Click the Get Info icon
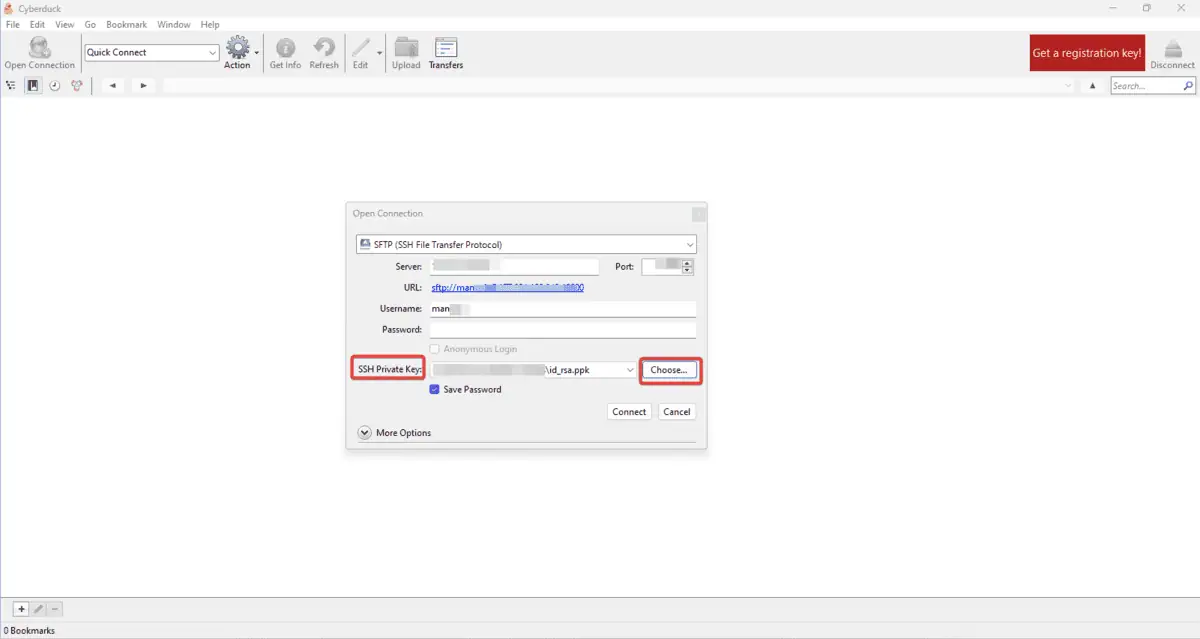 (285, 48)
